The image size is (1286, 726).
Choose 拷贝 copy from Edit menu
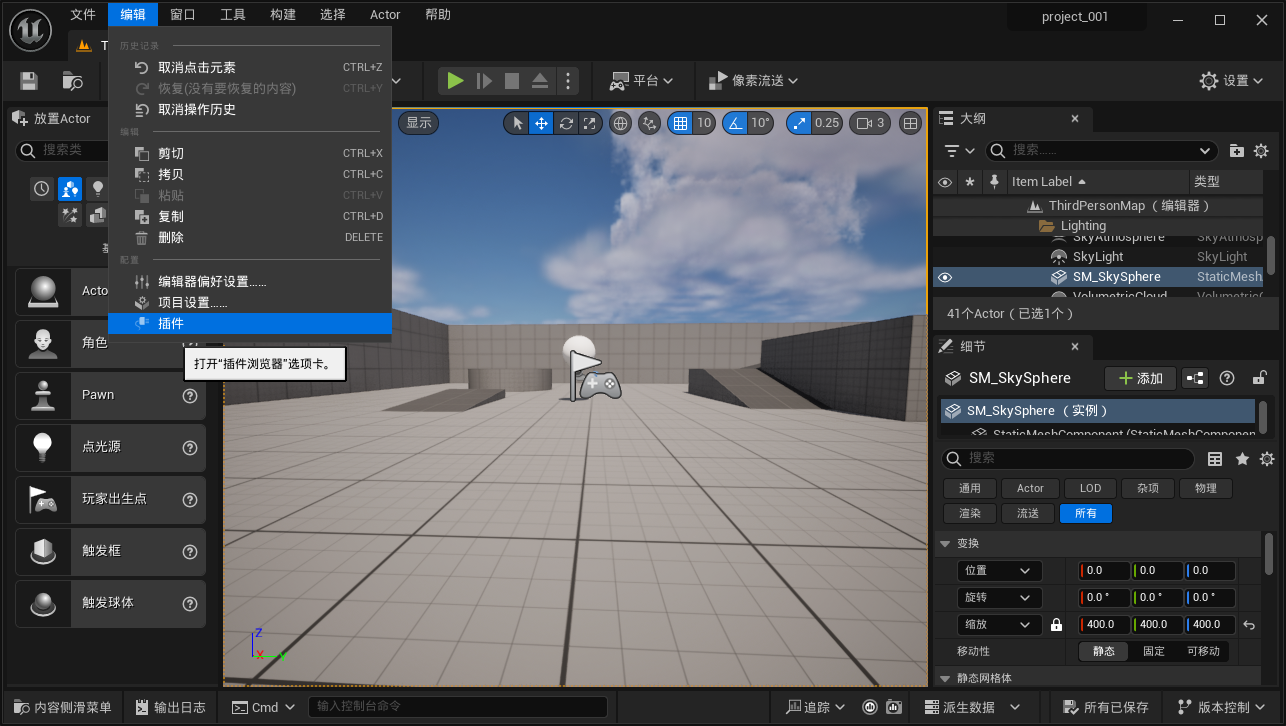point(250,174)
